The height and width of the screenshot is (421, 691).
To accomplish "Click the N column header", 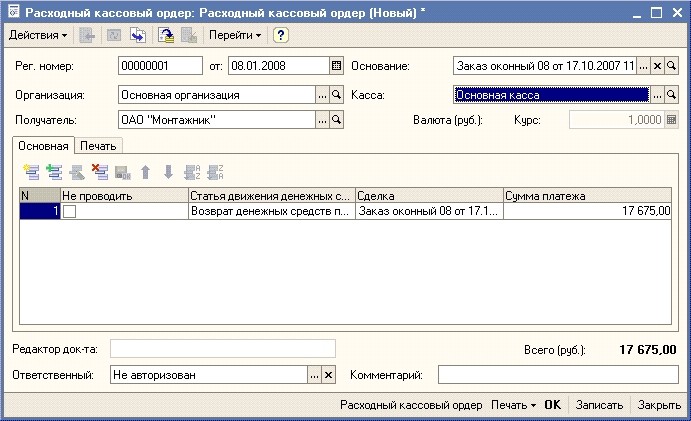I will [x=40, y=196].
